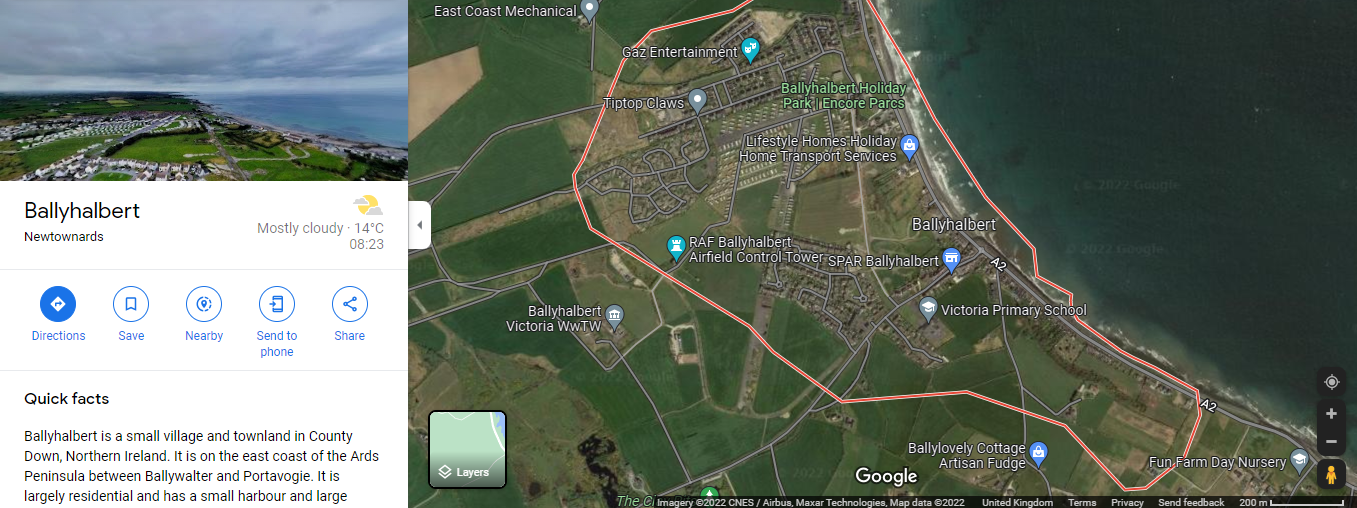The height and width of the screenshot is (508, 1357).
Task: Click the Pegman Street View icon
Action: tap(1331, 475)
